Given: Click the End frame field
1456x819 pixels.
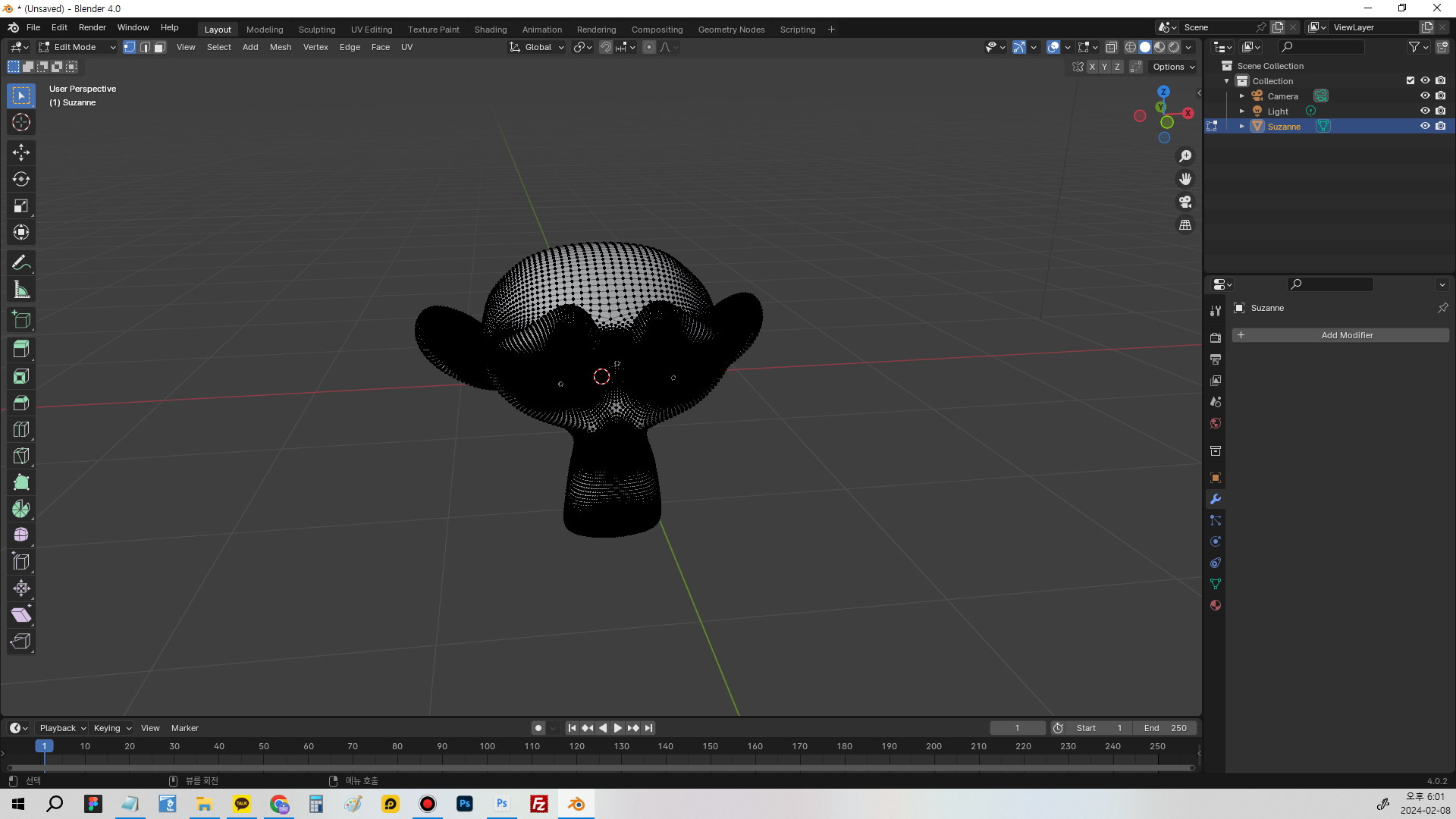Looking at the screenshot, I should 1166,728.
